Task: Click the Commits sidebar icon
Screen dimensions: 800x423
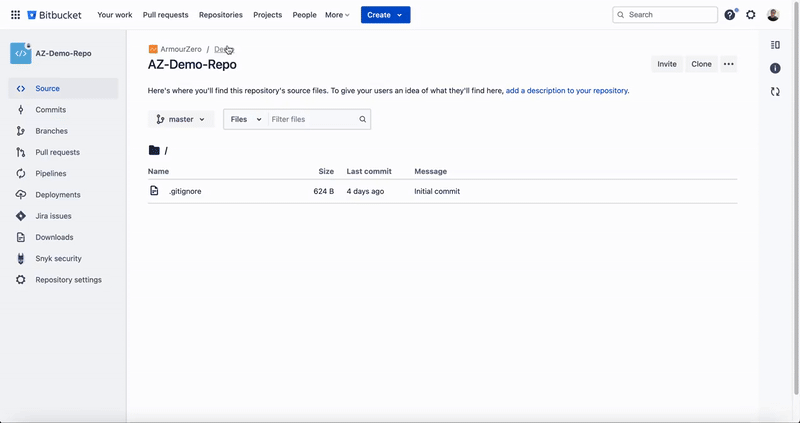Action: coord(20,110)
